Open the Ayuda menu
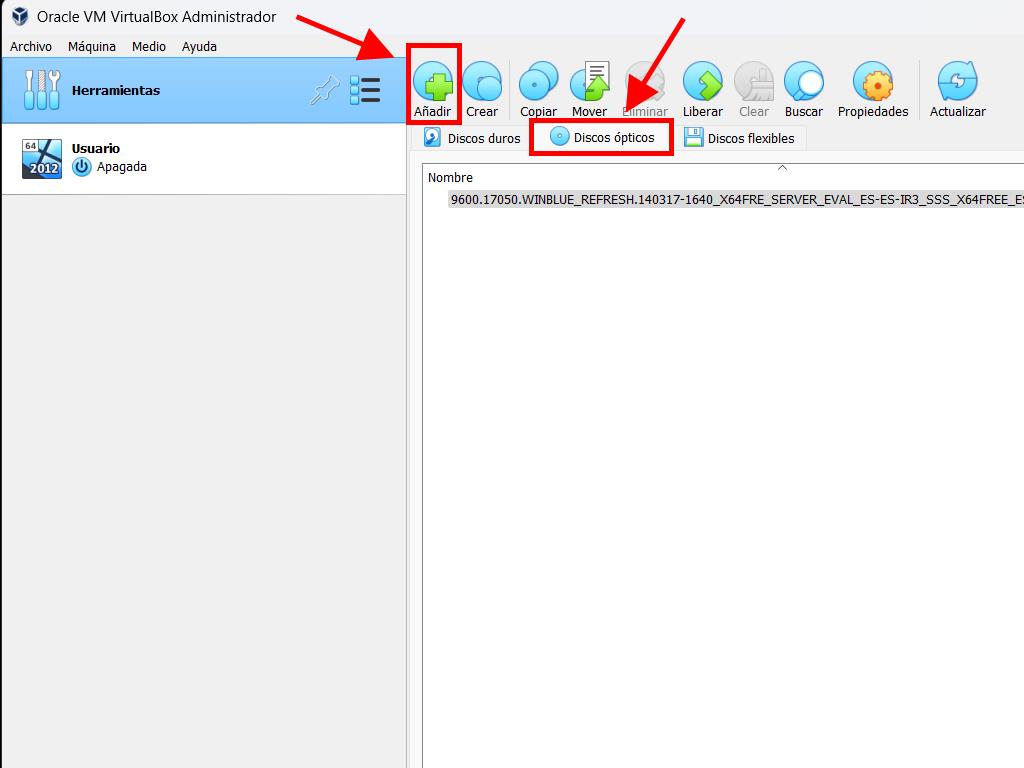The image size is (1024, 768). pyautogui.click(x=199, y=46)
